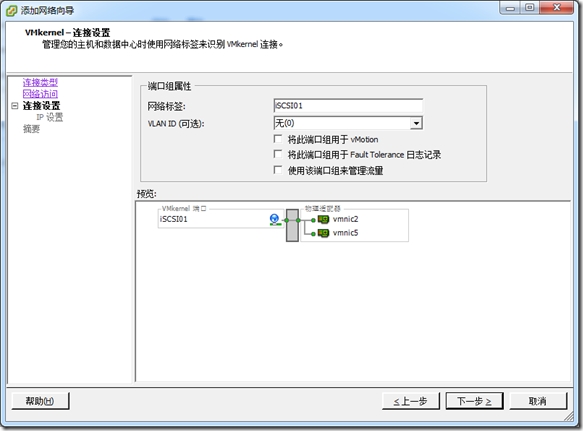Click iSCSI01 label in the preview
Viewport: 583px width, 431px height.
click(x=174, y=219)
